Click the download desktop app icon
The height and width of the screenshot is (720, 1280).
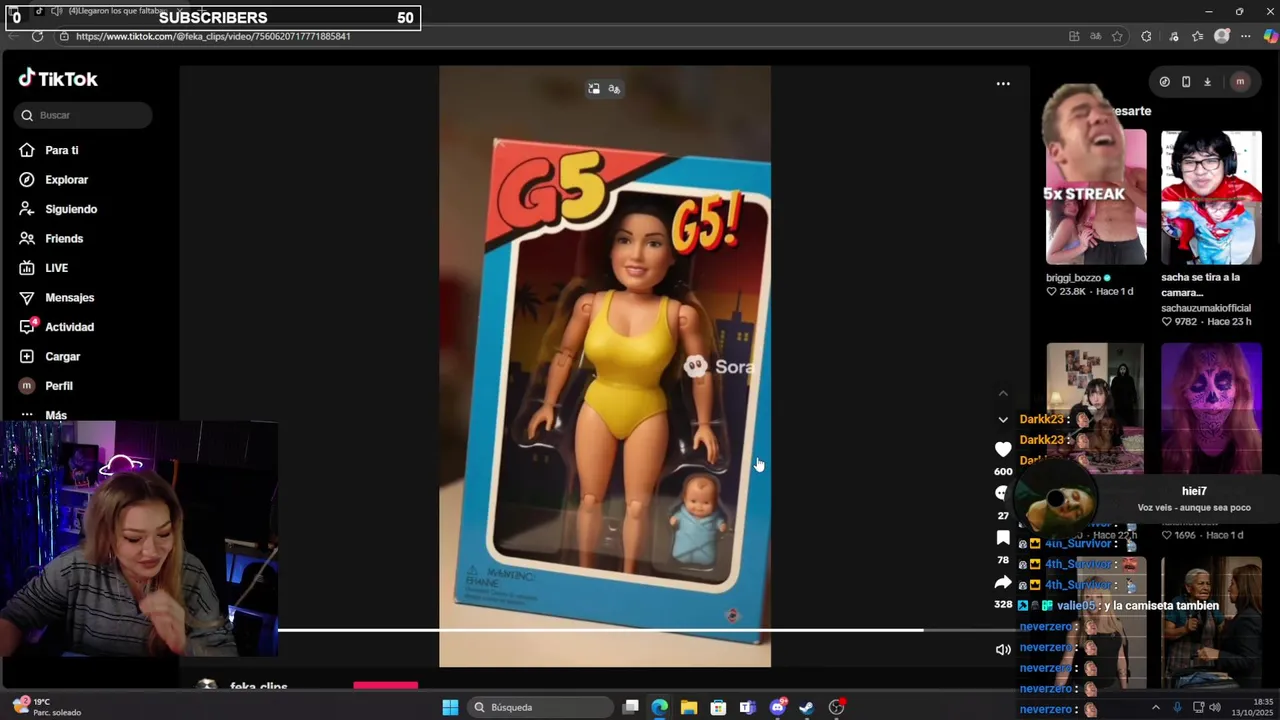coord(1207,82)
